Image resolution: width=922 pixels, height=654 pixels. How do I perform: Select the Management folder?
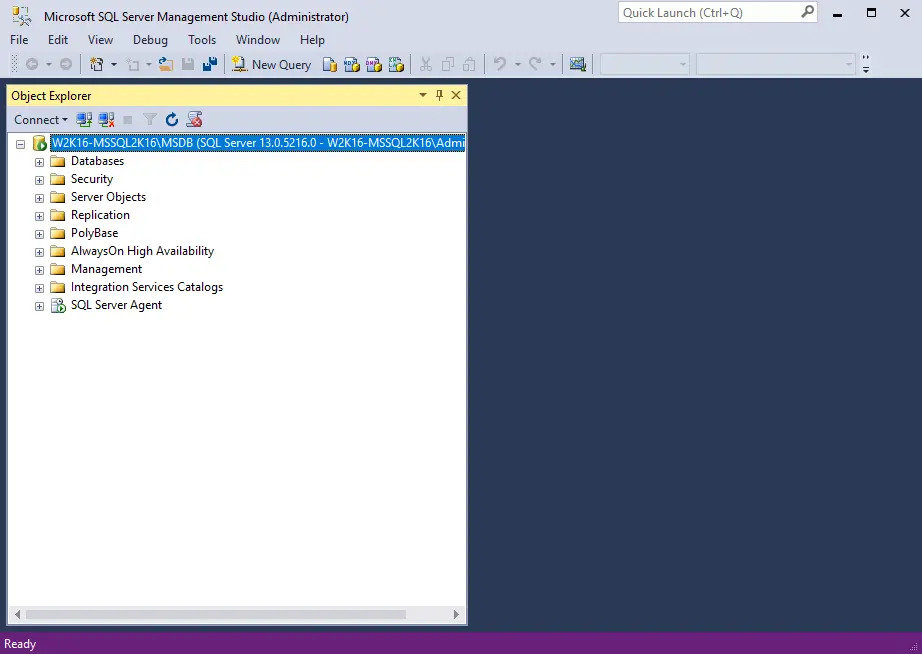tap(106, 269)
